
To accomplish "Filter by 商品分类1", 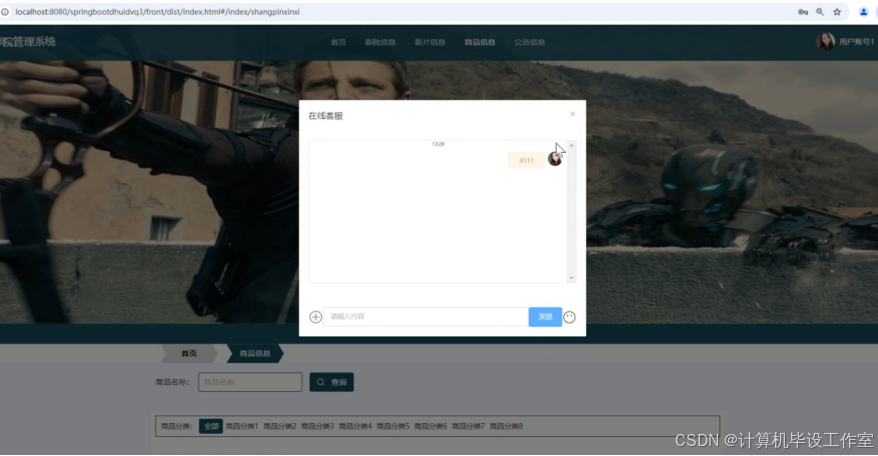I will (242, 426).
